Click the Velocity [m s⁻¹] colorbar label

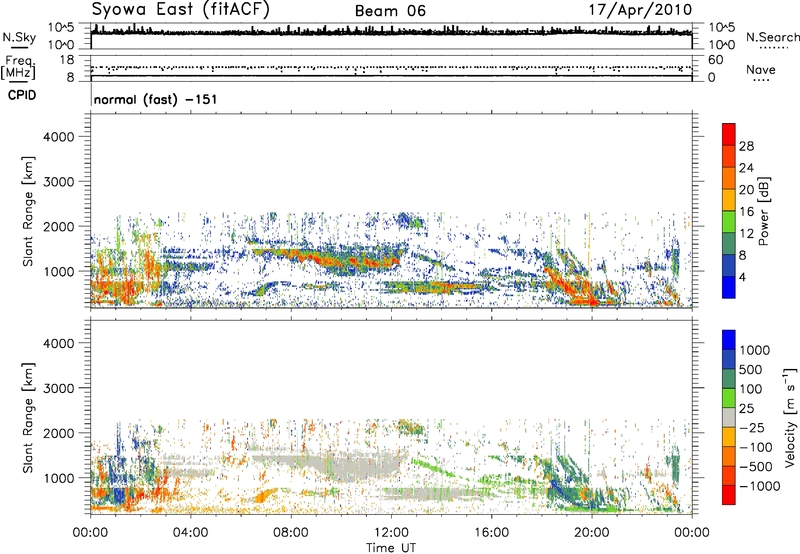point(790,417)
